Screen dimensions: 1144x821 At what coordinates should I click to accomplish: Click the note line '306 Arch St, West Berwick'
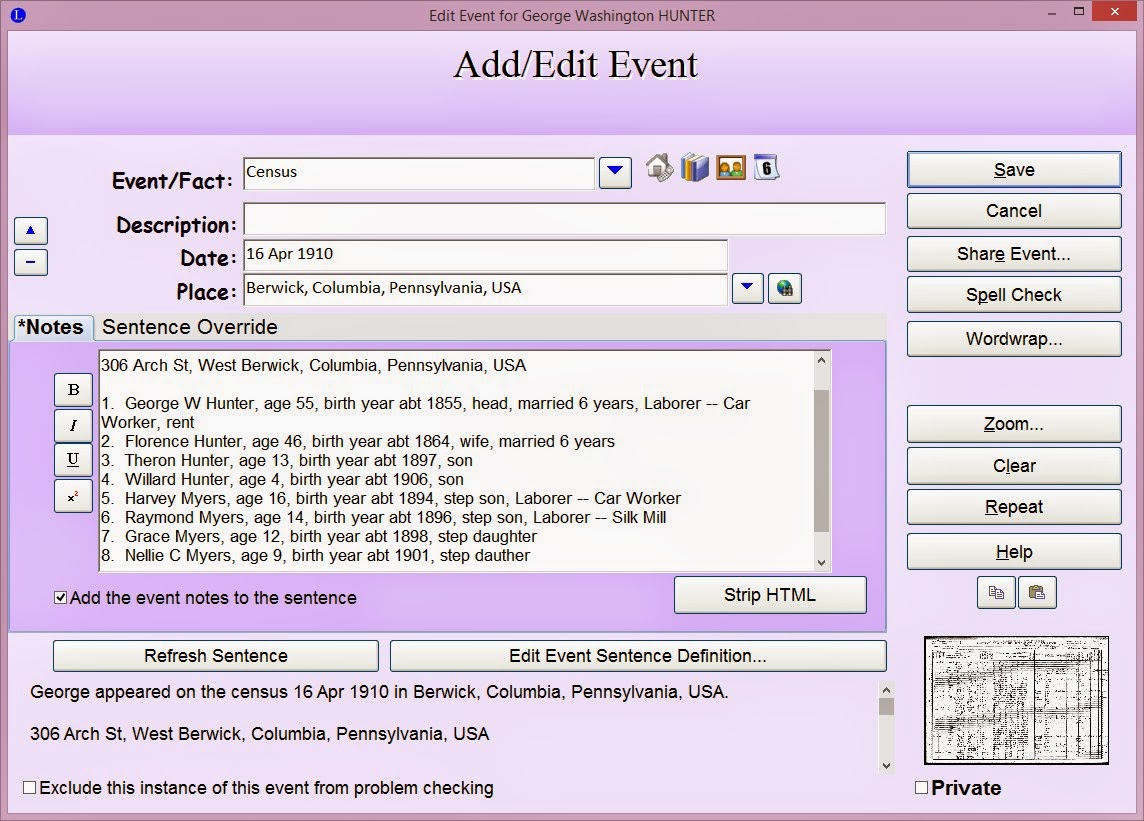(313, 366)
